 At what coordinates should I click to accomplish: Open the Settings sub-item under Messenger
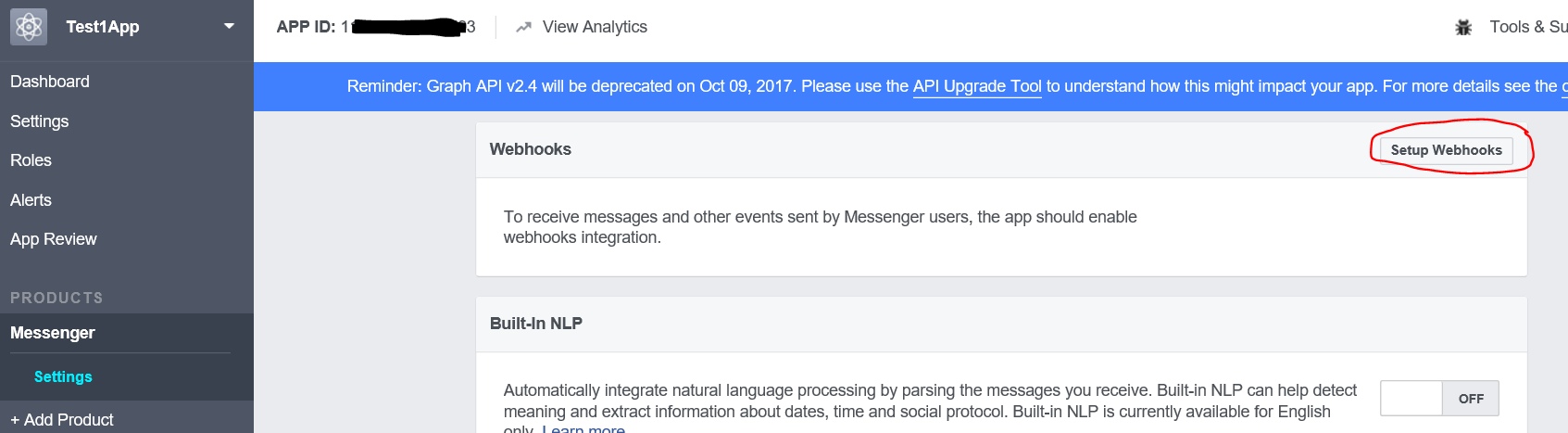63,376
